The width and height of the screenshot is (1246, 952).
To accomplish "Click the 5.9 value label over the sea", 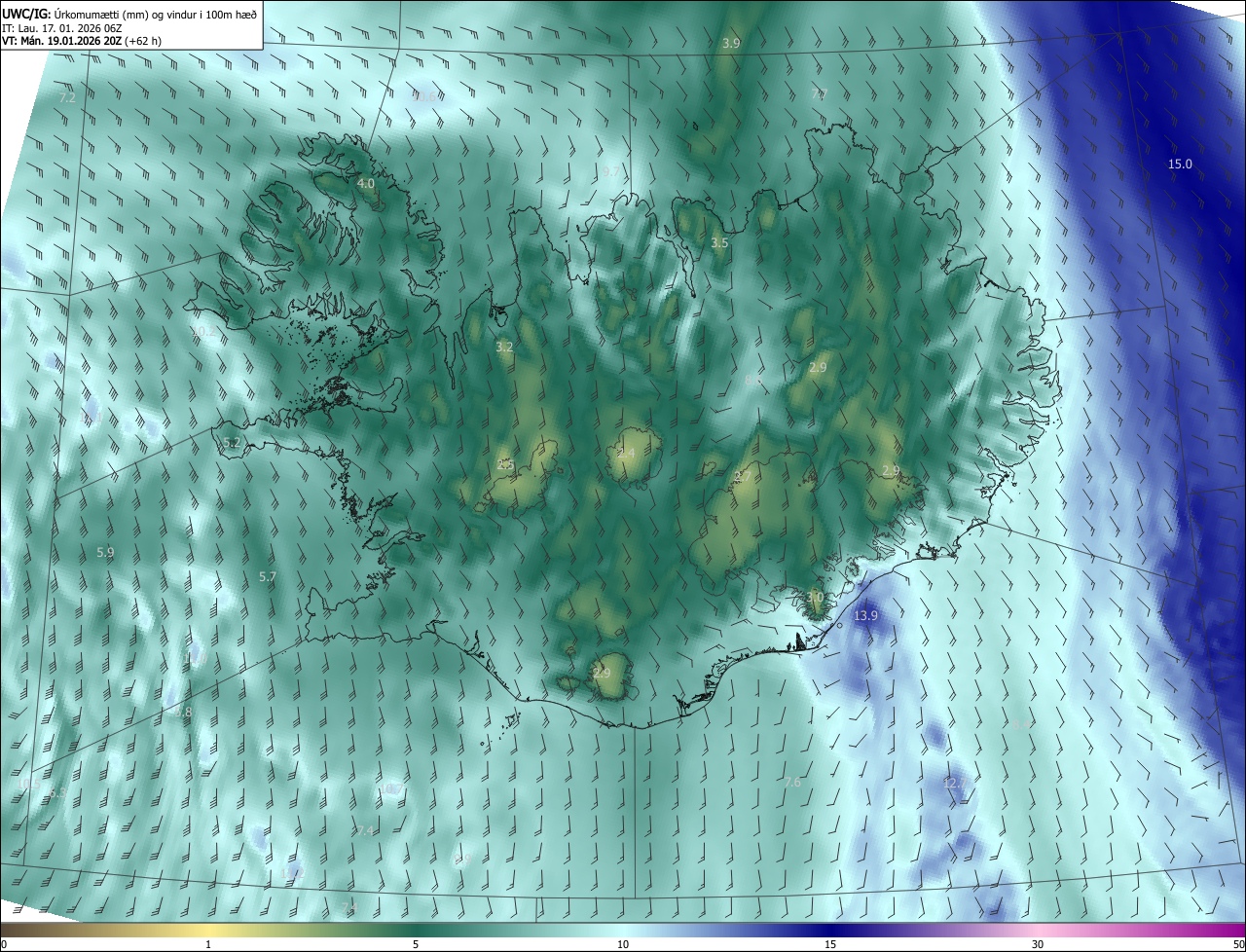I will click(105, 552).
